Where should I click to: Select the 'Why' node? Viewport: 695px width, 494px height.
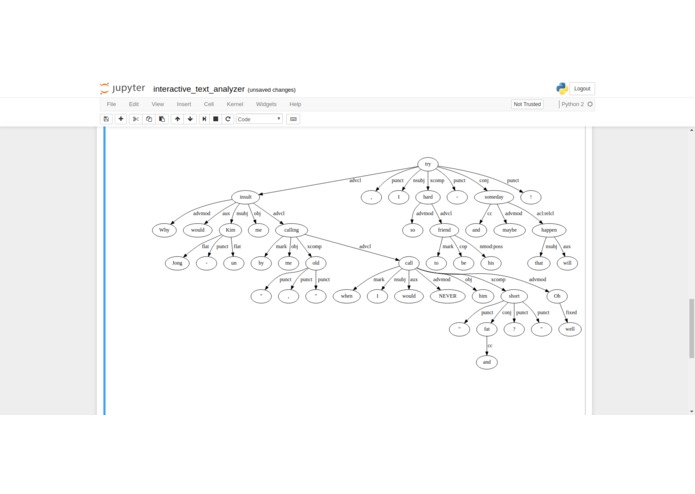pos(164,230)
